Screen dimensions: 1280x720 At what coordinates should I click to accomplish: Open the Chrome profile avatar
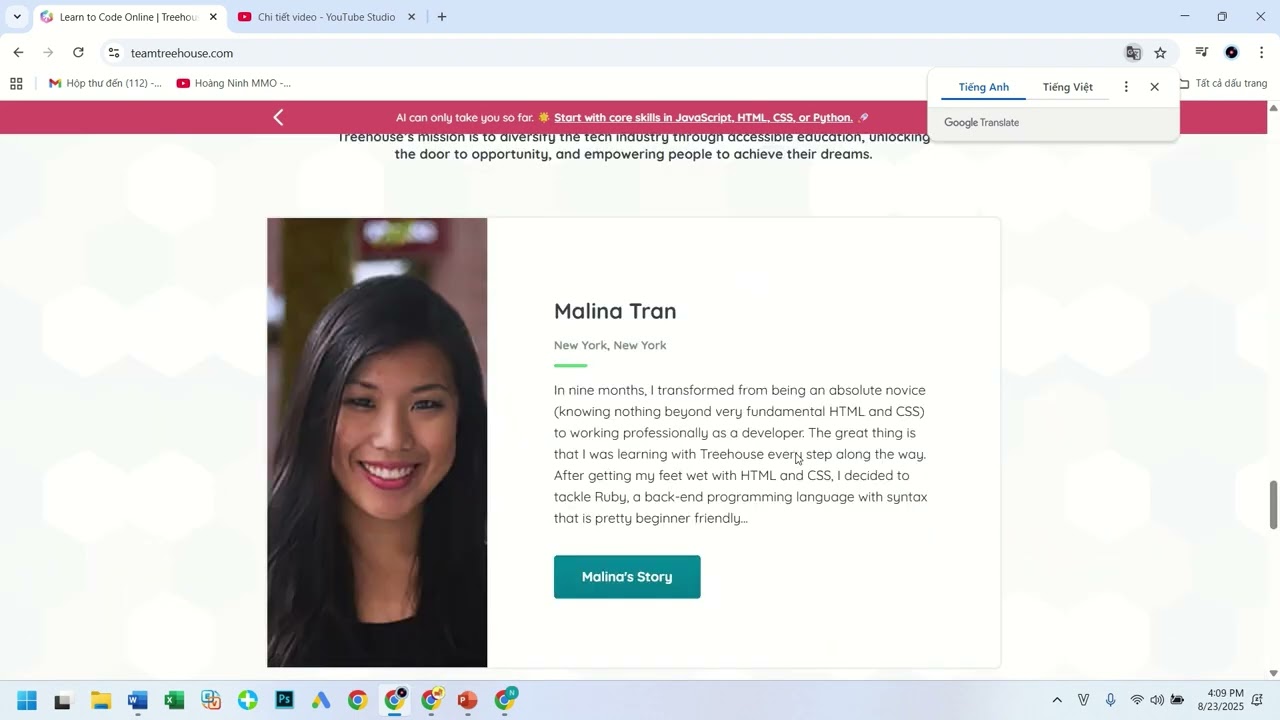click(x=1231, y=53)
